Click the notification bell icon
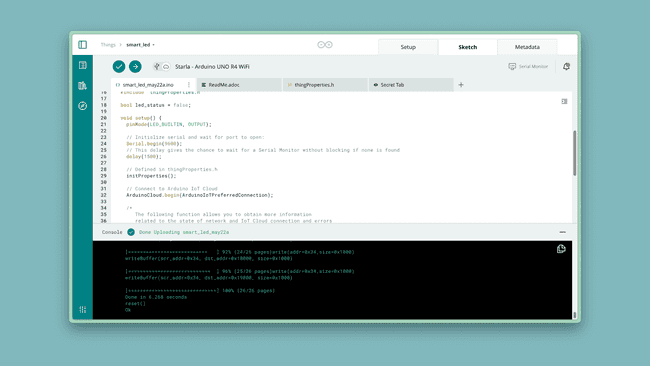This screenshot has height=366, width=650. pos(566,66)
